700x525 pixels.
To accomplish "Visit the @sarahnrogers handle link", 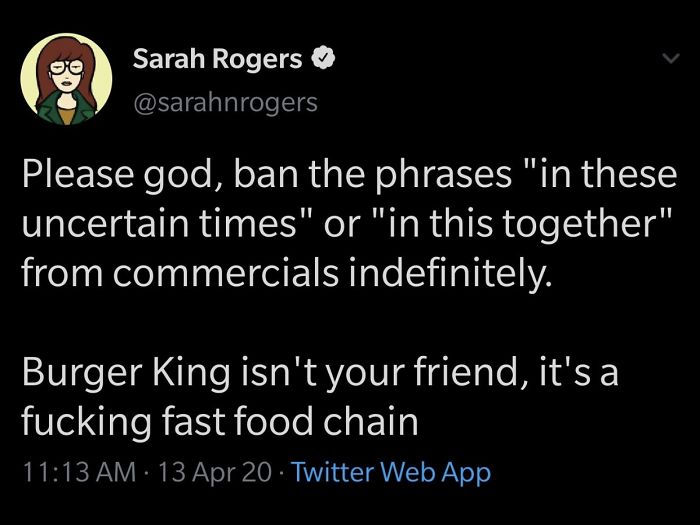I will click(x=225, y=103).
